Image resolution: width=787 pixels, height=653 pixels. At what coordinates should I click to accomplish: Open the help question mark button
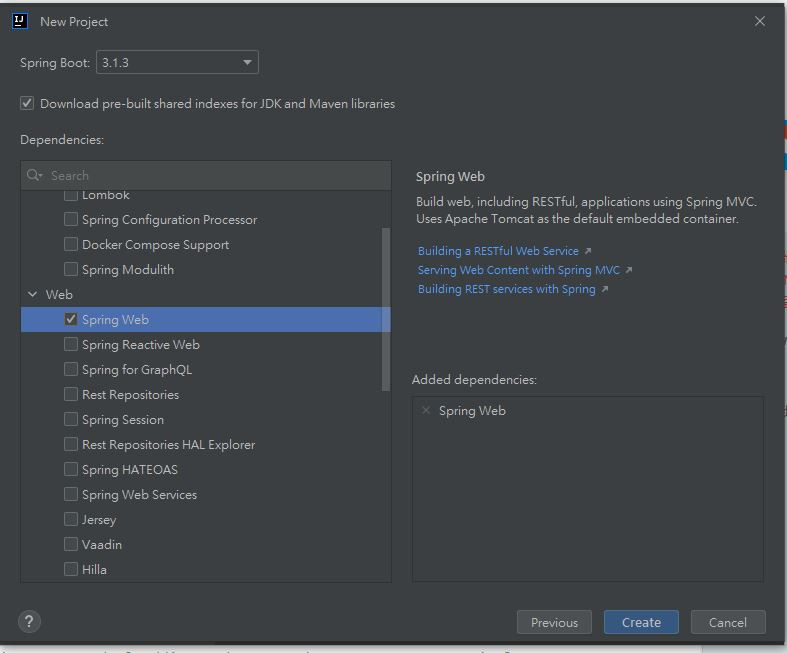(29, 621)
